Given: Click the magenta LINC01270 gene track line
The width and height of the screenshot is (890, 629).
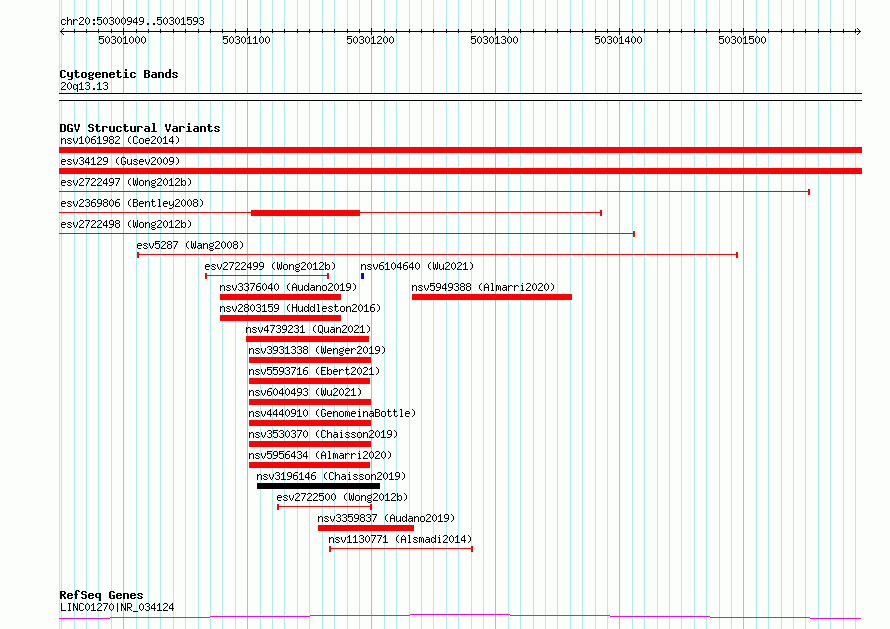Looking at the screenshot, I should click(460, 617).
